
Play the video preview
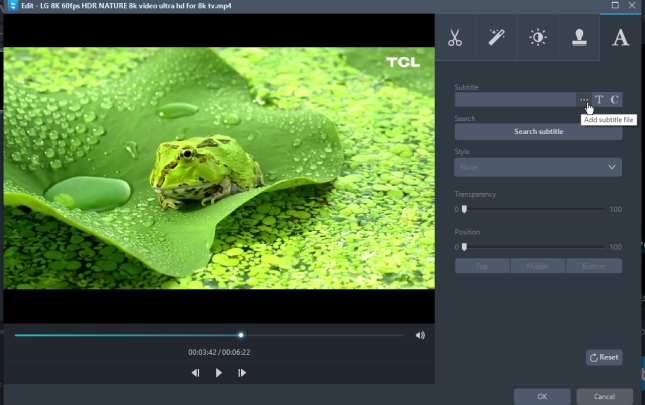tap(218, 373)
